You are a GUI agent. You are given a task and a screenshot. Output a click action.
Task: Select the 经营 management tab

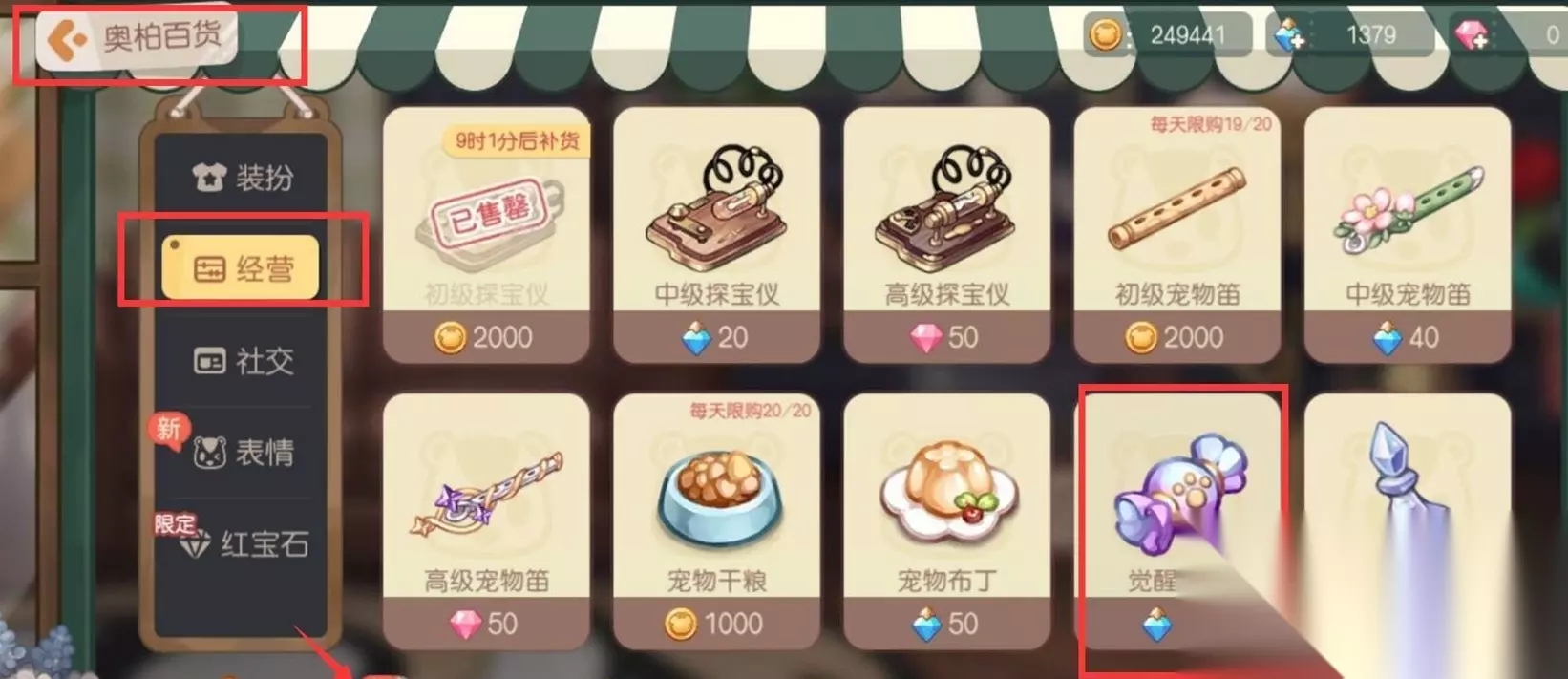click(x=241, y=268)
